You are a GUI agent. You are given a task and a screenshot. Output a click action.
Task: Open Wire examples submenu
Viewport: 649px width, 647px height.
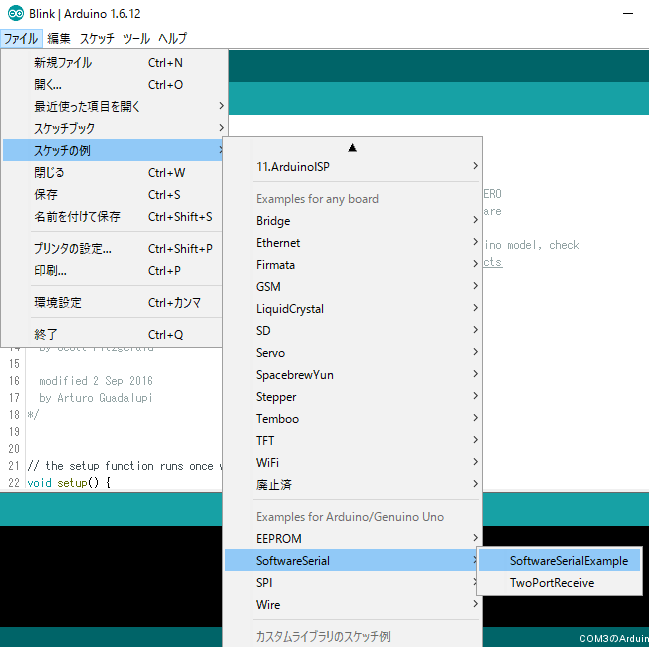[x=353, y=604]
